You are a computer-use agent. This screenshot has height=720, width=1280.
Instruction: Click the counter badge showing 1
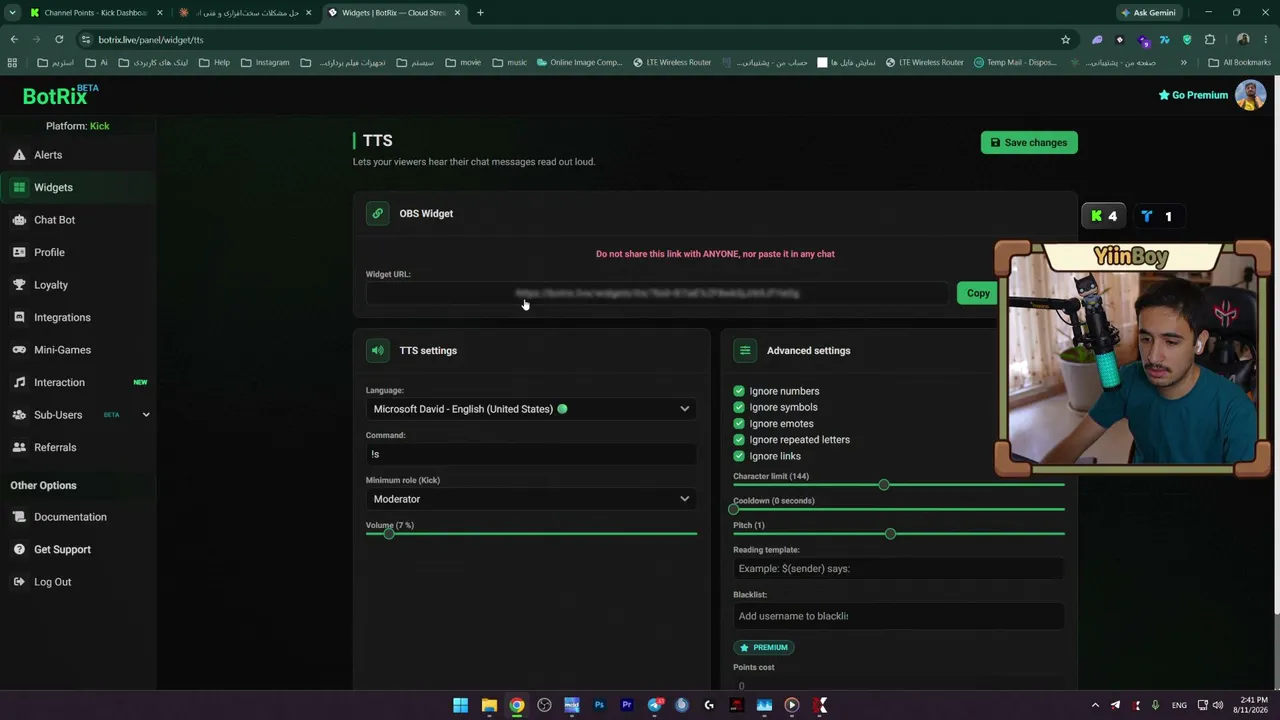(1157, 216)
